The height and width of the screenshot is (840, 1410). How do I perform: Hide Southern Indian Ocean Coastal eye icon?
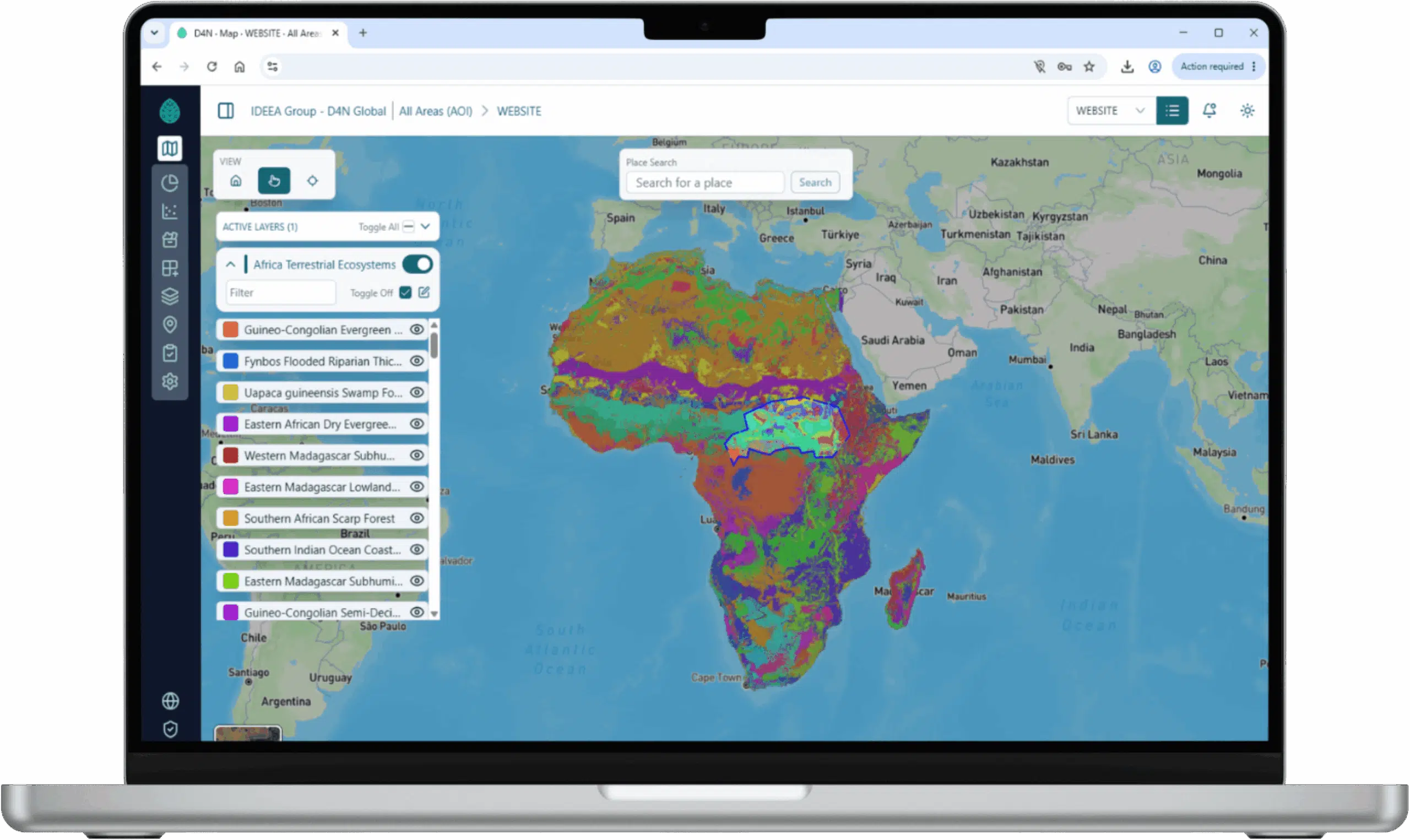pos(417,550)
